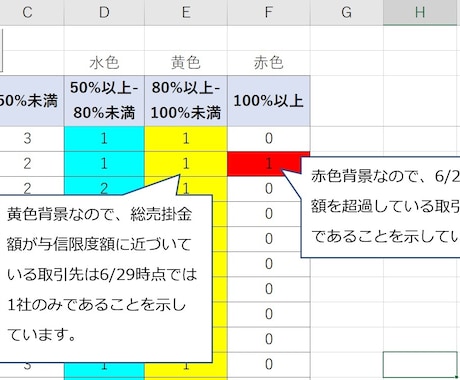This screenshot has height=380, width=460.
Task: Click the yellow 1 directly under 80%以上-100%未満 header
Action: click(186, 139)
